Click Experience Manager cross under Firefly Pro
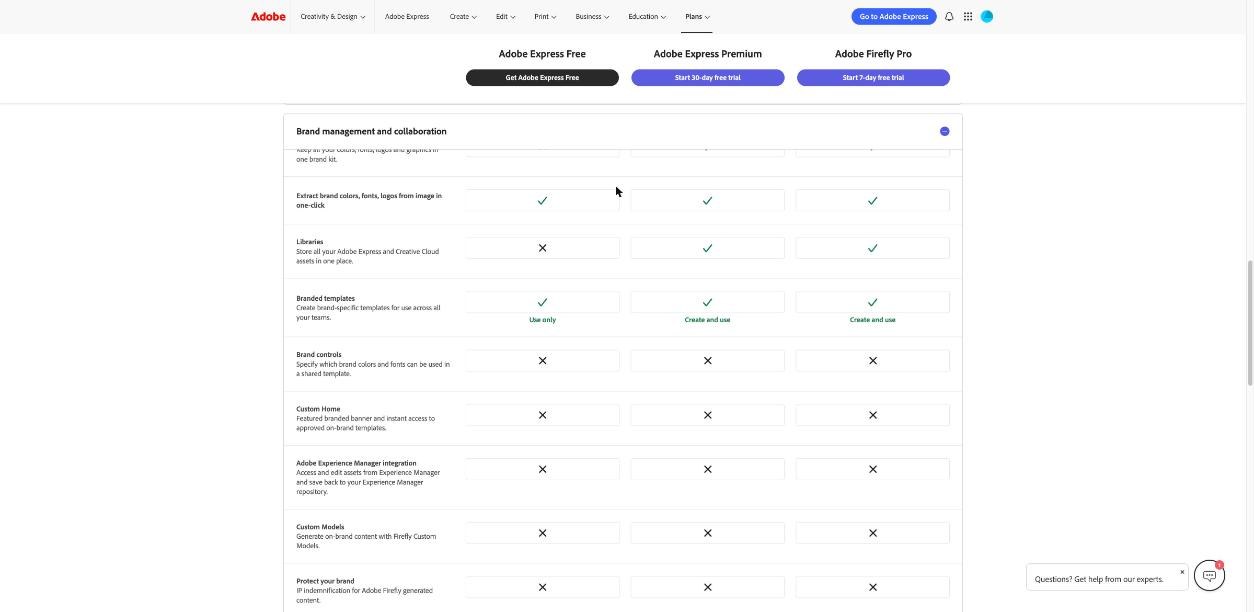 (x=873, y=469)
